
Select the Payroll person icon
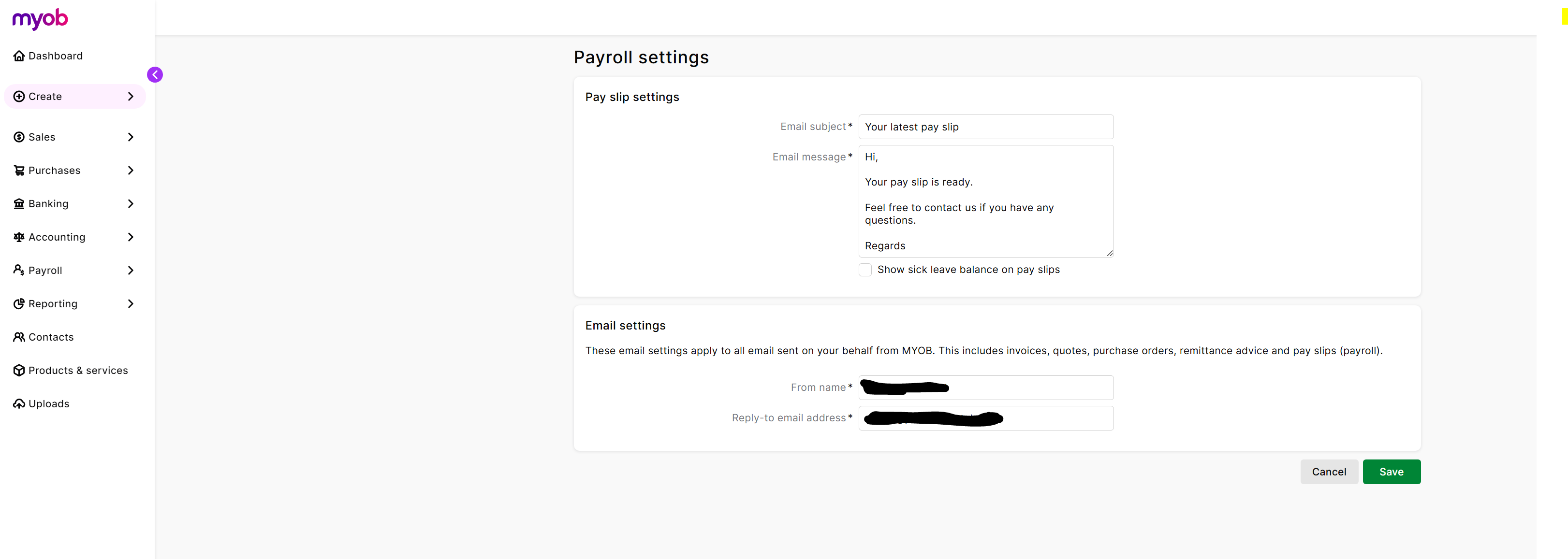point(19,270)
